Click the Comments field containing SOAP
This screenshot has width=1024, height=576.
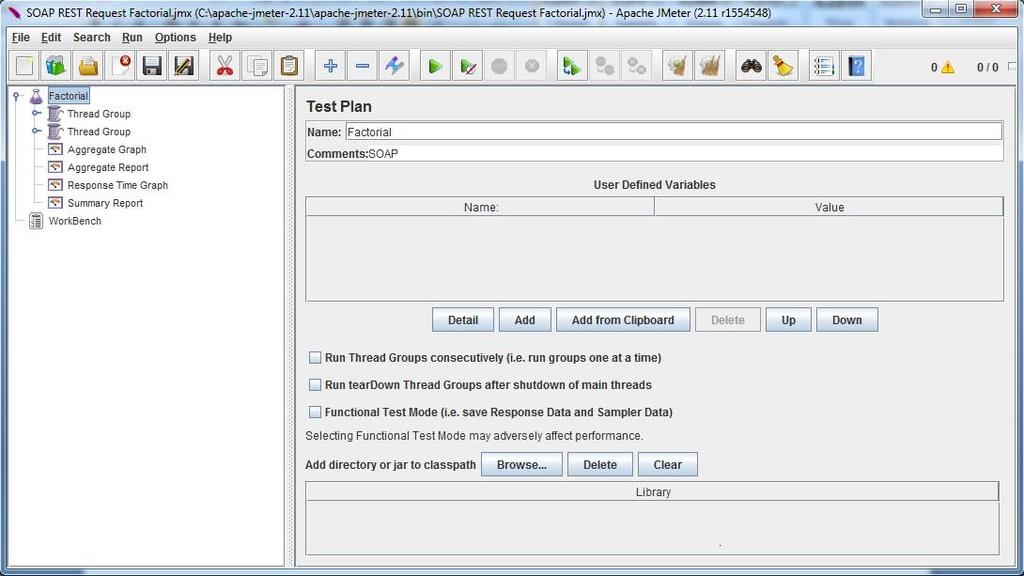coord(686,153)
